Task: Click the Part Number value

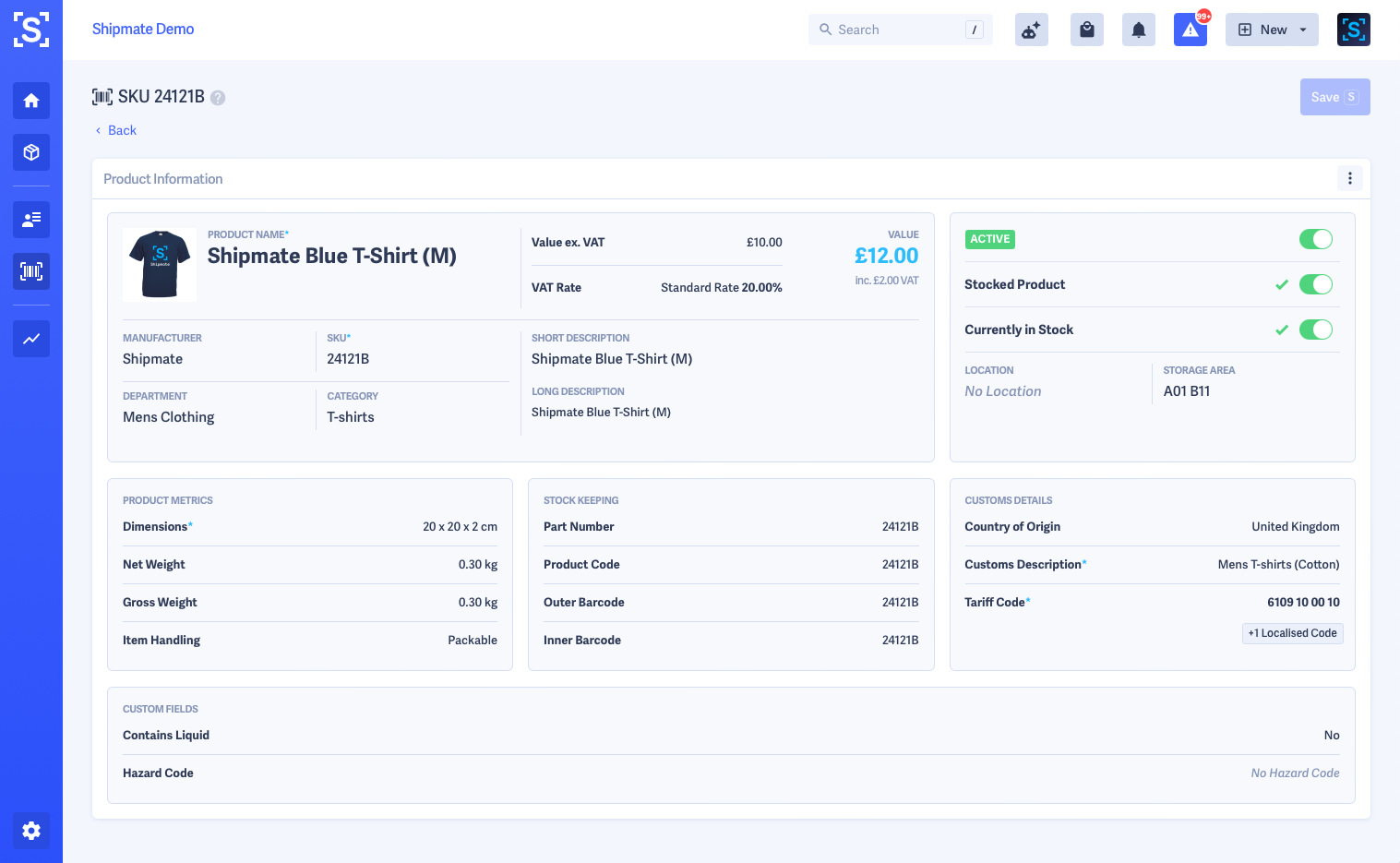Action: [900, 527]
